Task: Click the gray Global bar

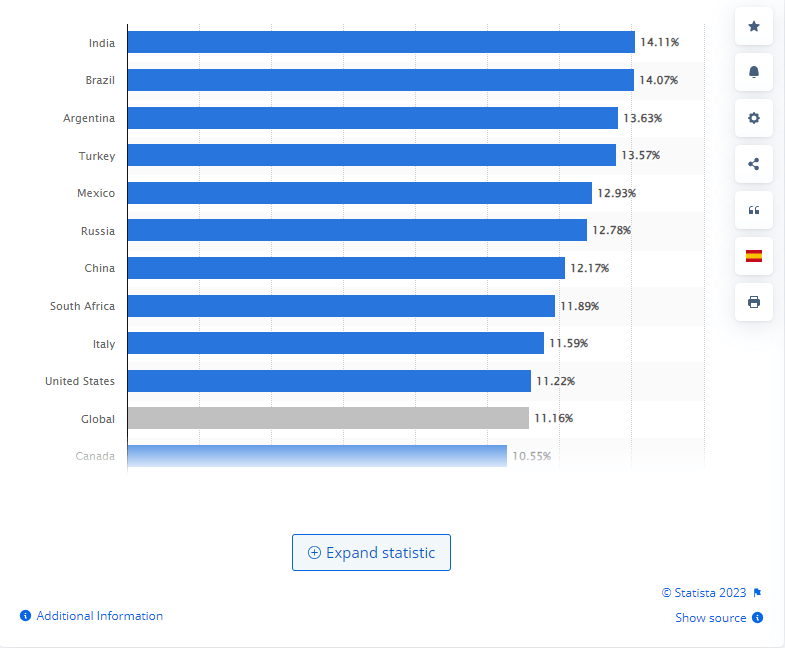Action: click(x=327, y=418)
